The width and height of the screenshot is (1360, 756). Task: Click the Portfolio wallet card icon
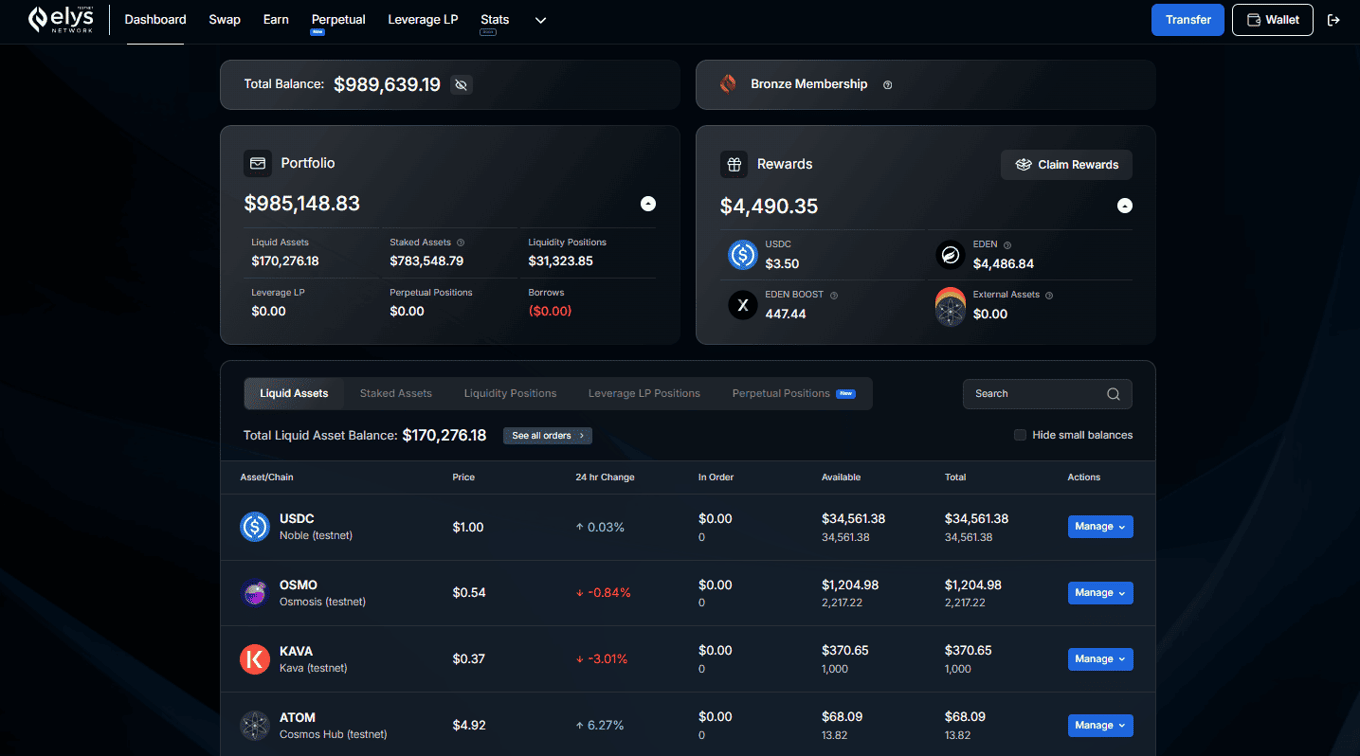click(258, 163)
